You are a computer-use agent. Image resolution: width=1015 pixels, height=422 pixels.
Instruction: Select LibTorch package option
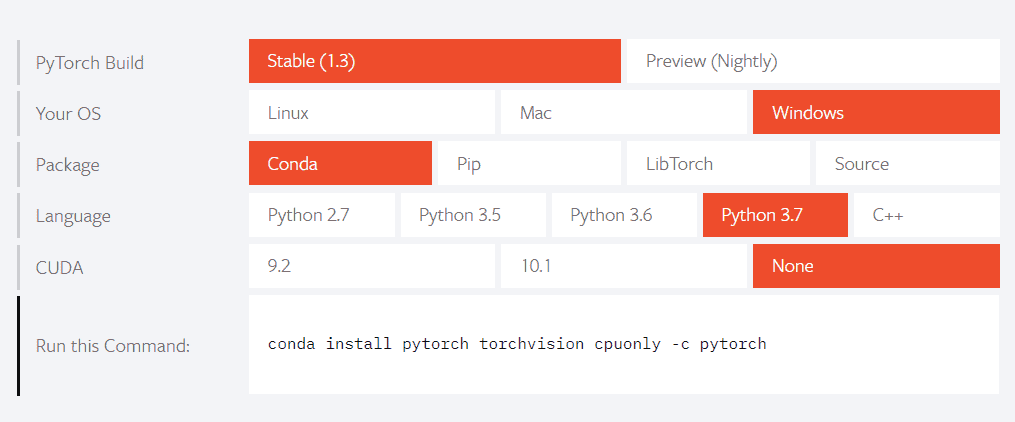tap(718, 163)
